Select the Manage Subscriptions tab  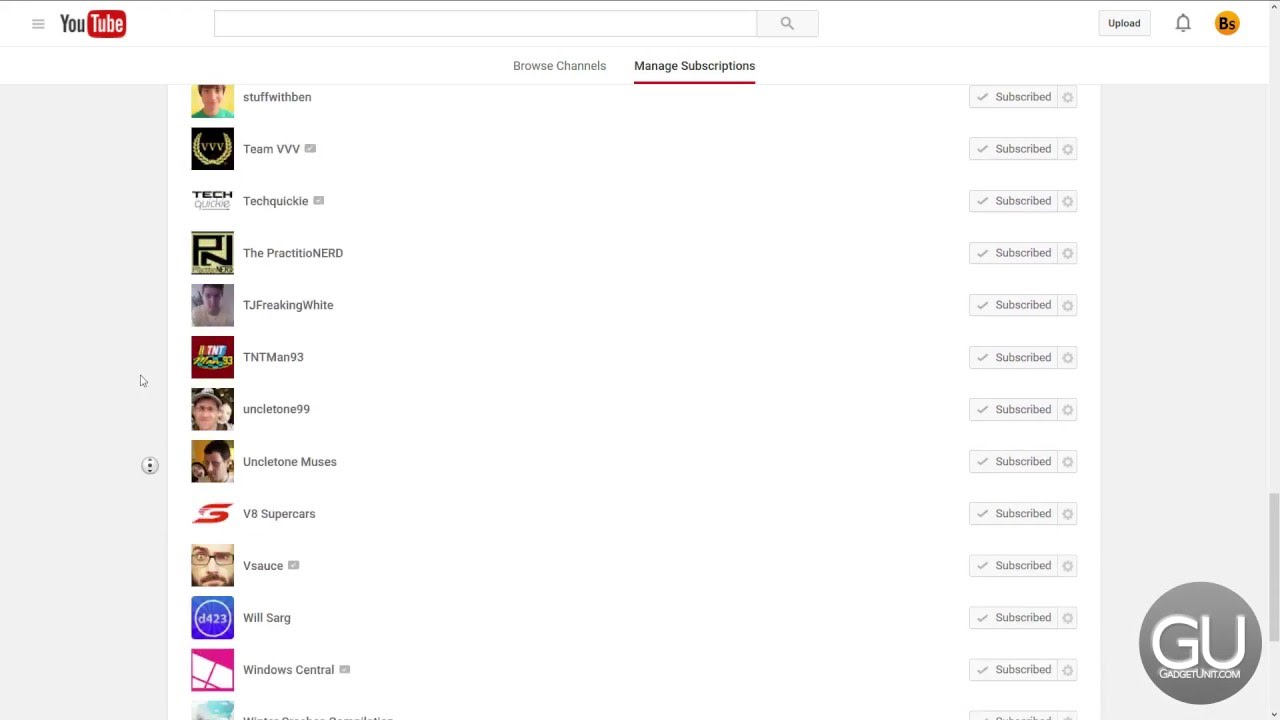click(694, 66)
